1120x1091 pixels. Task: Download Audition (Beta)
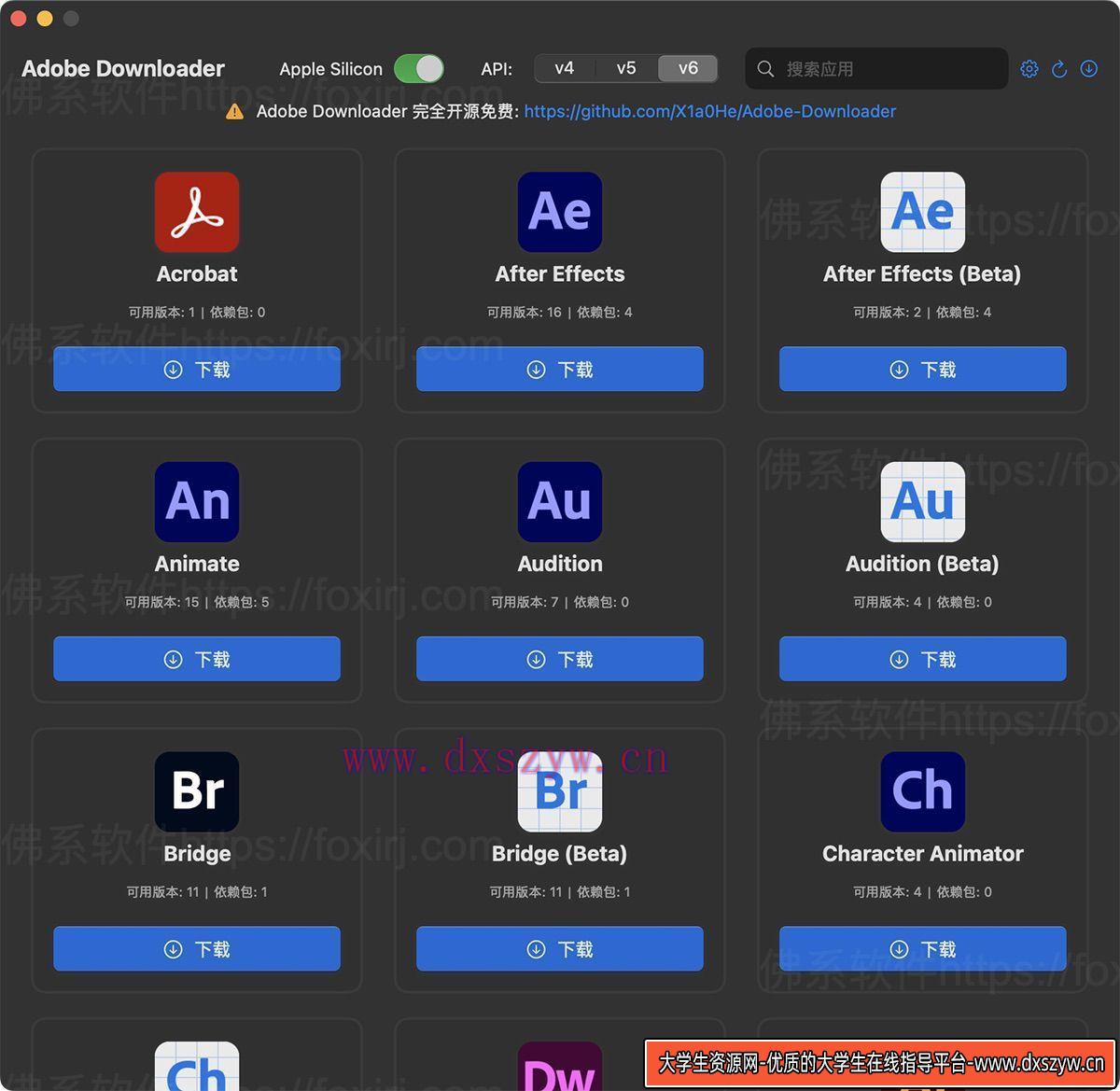(923, 659)
